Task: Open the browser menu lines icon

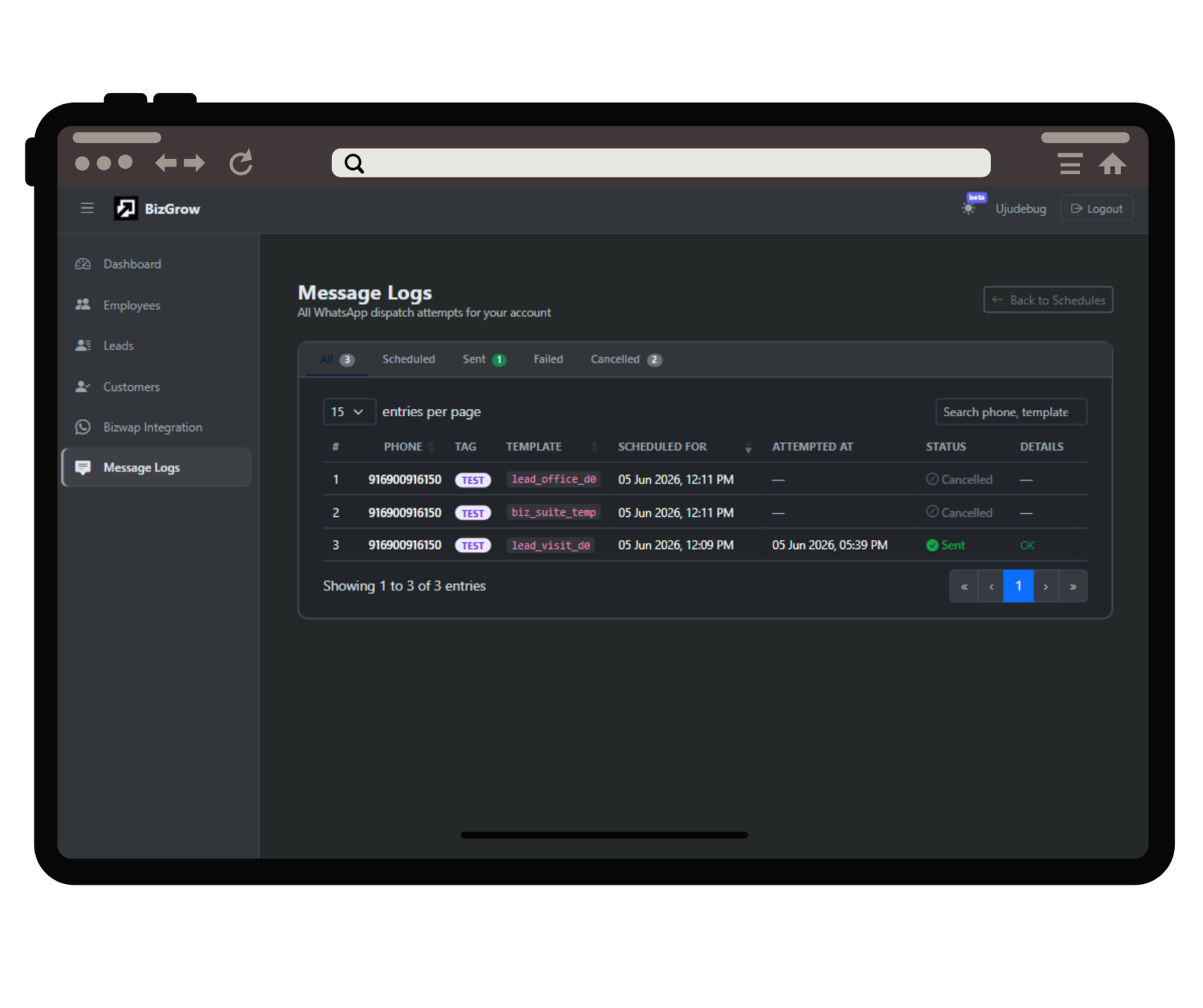Action: click(1070, 164)
